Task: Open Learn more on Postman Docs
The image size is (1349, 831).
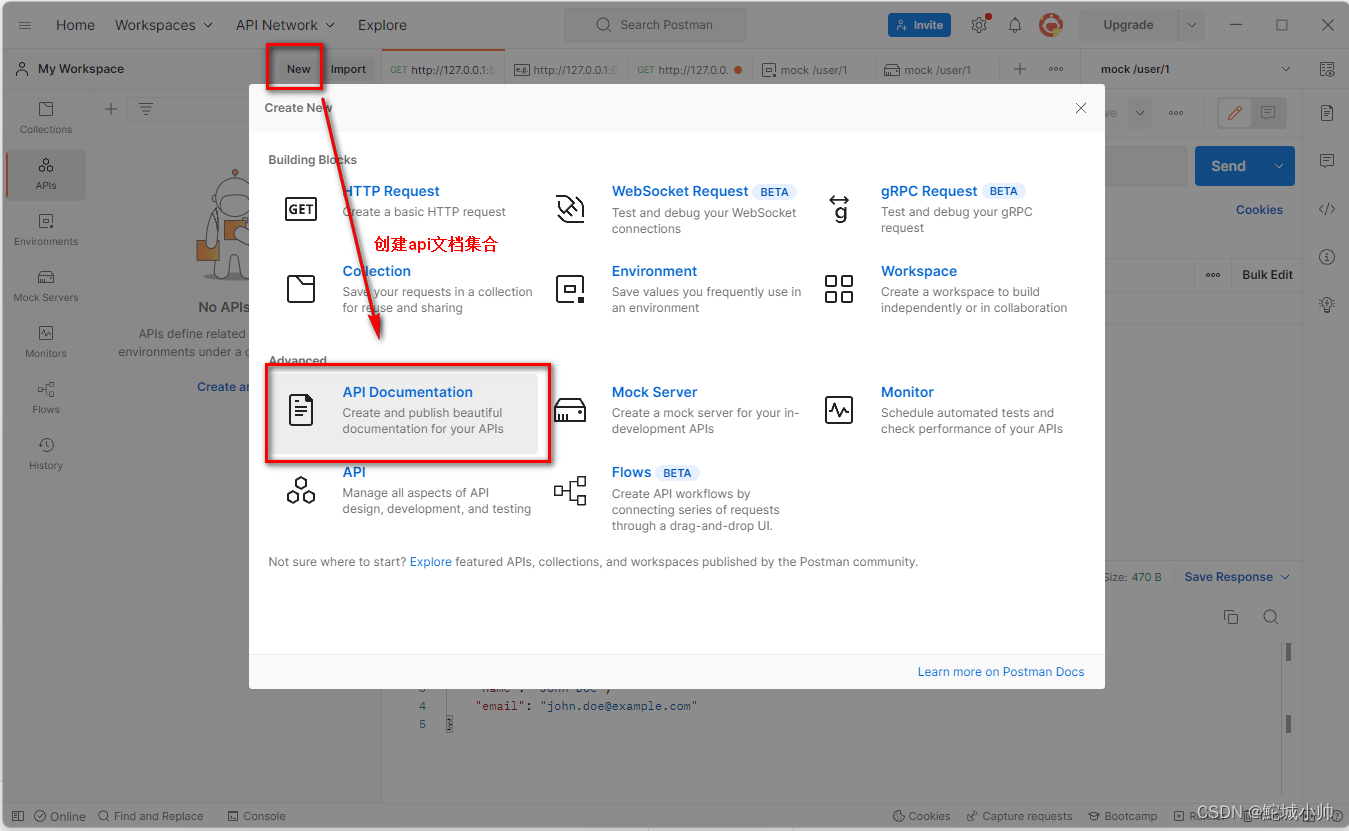Action: pyautogui.click(x=1001, y=672)
